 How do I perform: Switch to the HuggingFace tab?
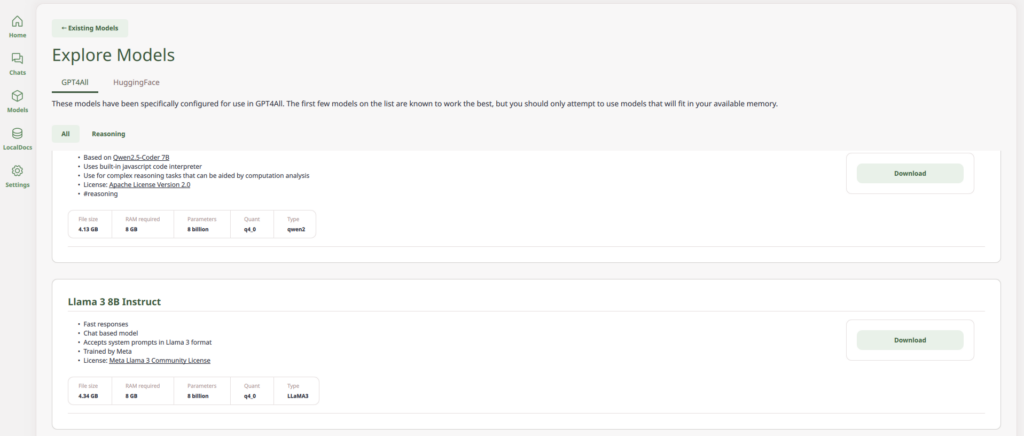pos(136,83)
